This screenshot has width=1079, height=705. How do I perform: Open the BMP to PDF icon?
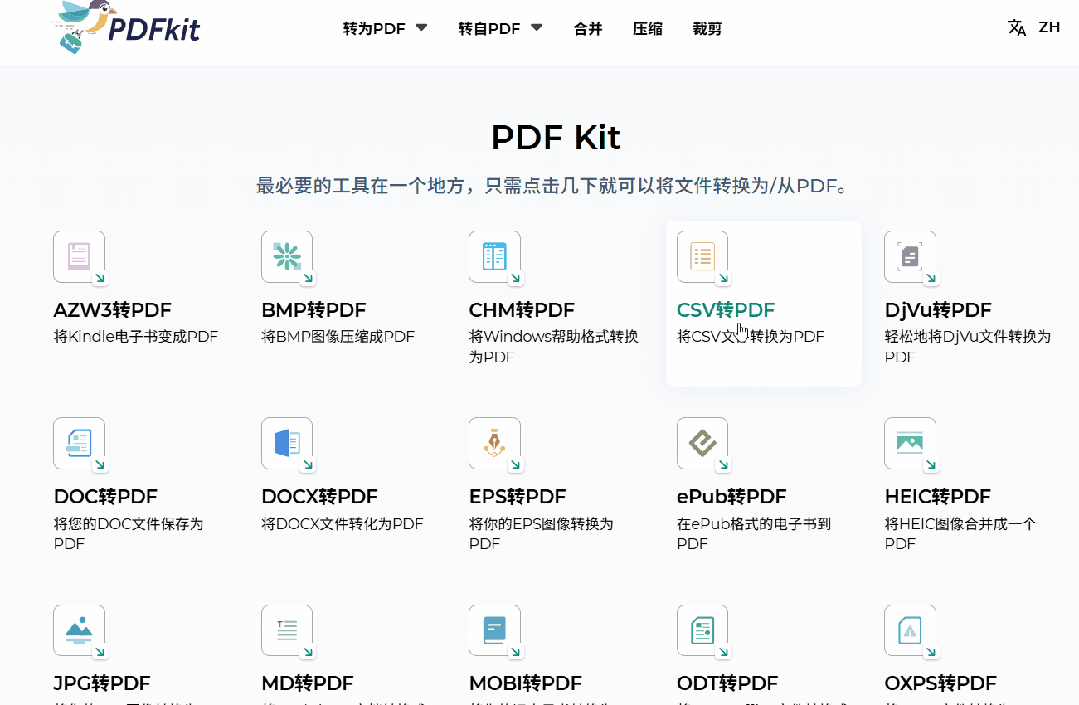(x=287, y=257)
